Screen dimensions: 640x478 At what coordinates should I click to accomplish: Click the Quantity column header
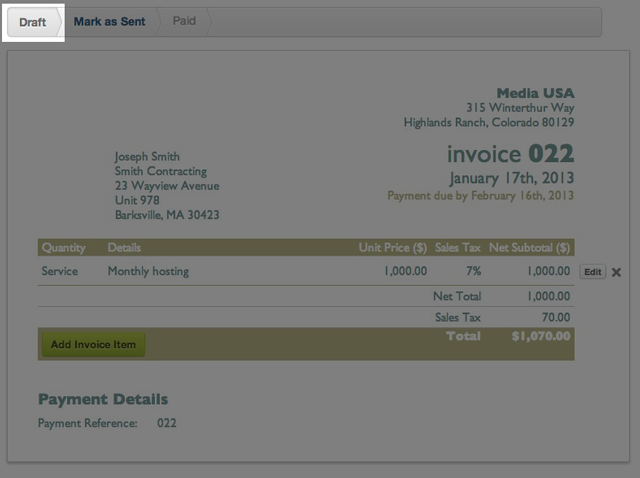[x=63, y=248]
